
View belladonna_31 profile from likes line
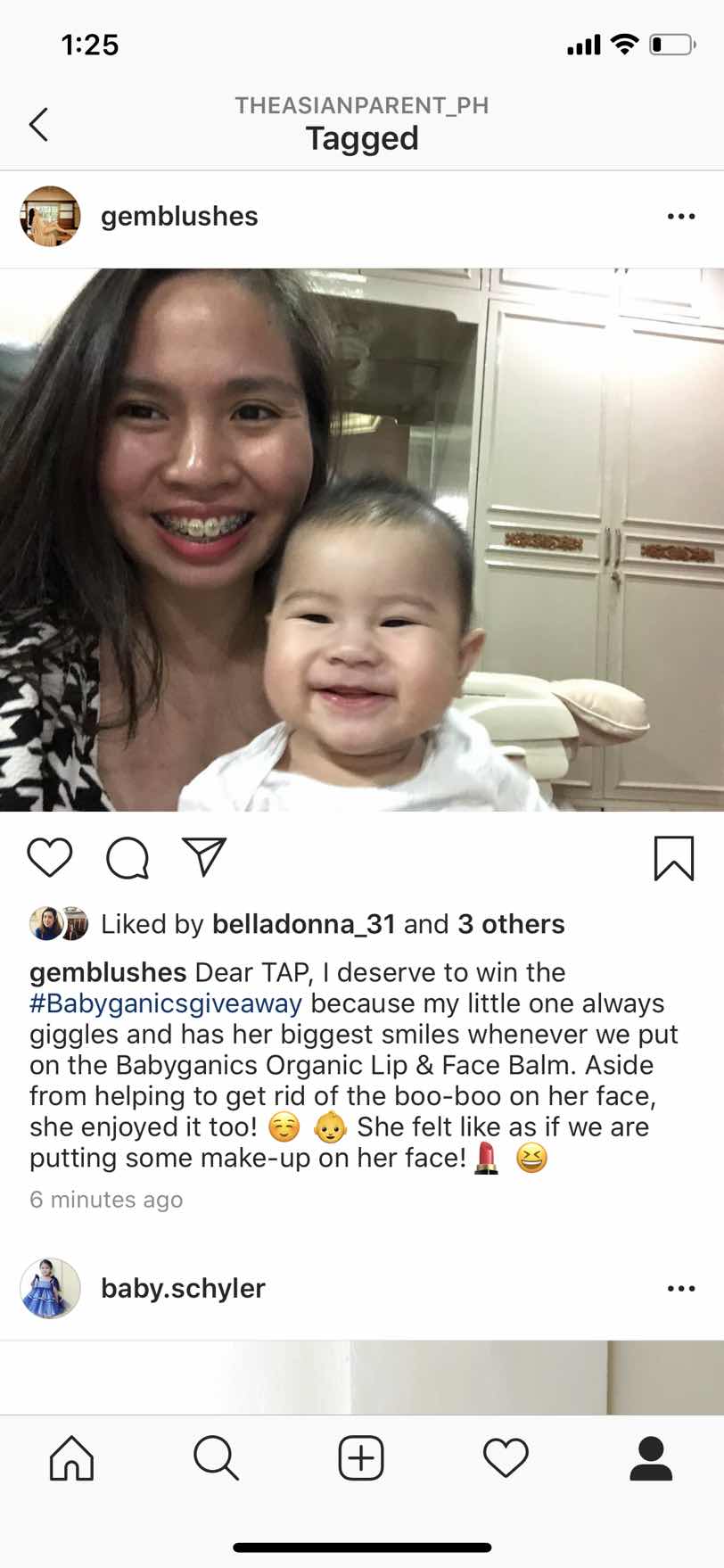point(303,924)
